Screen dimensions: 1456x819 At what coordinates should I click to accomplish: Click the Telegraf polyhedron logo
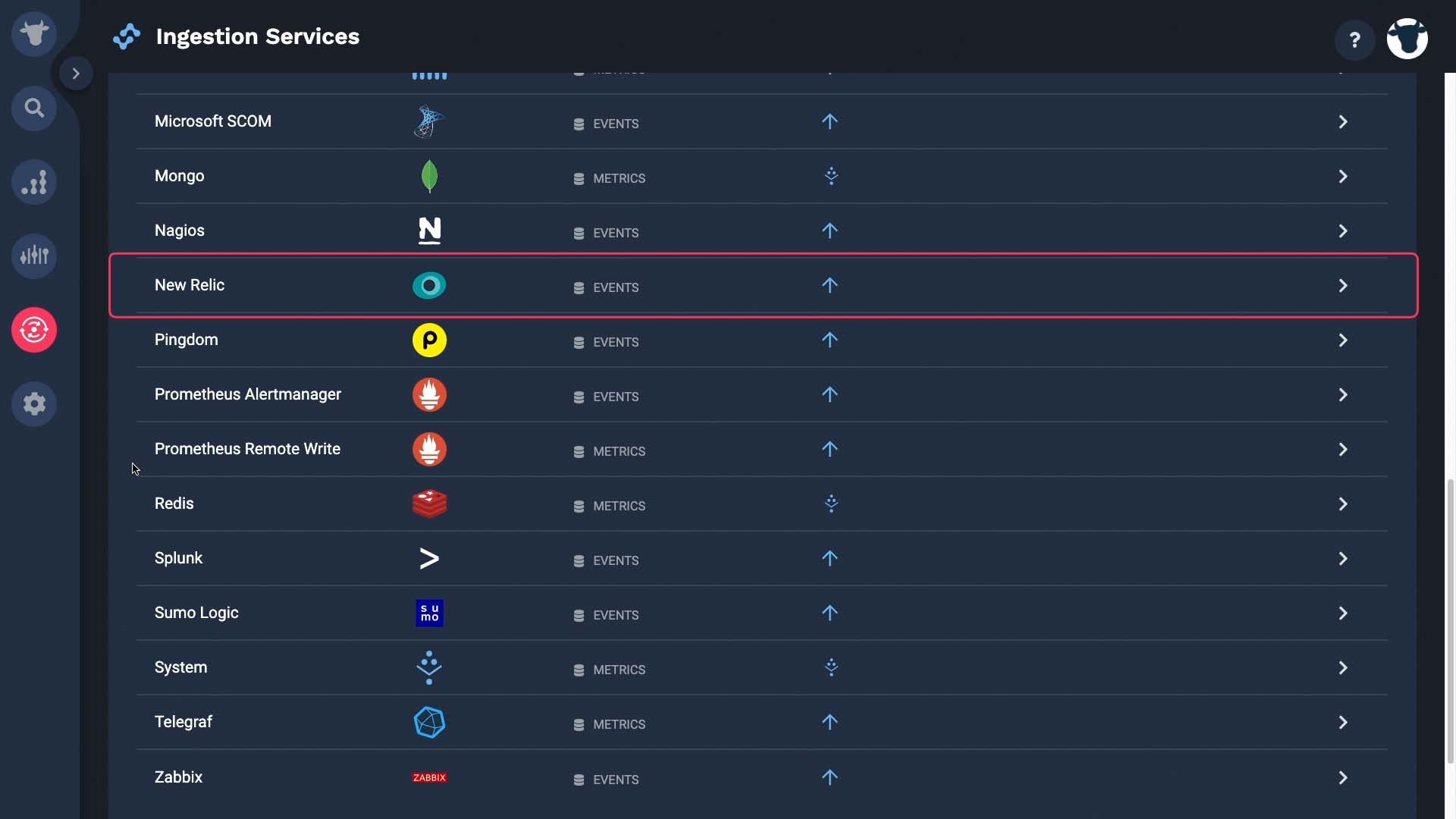[x=429, y=722]
